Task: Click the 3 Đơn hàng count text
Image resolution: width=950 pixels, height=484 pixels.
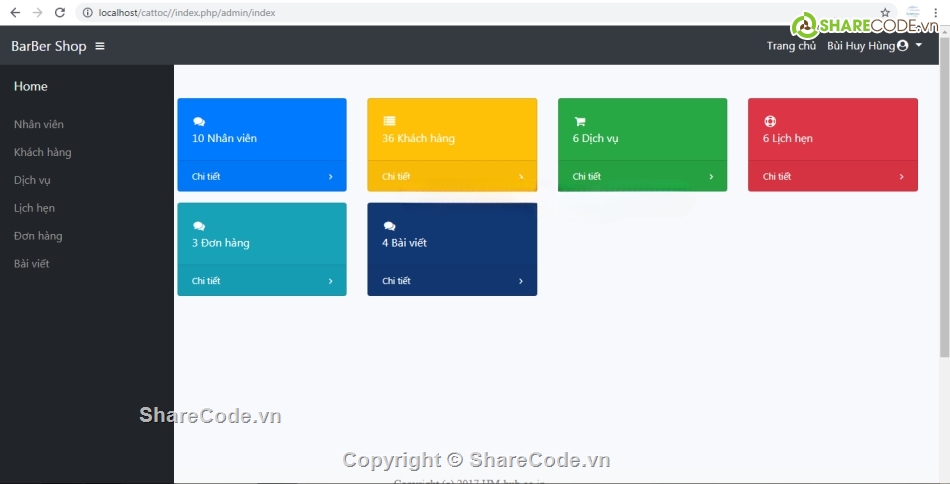Action: (221, 243)
